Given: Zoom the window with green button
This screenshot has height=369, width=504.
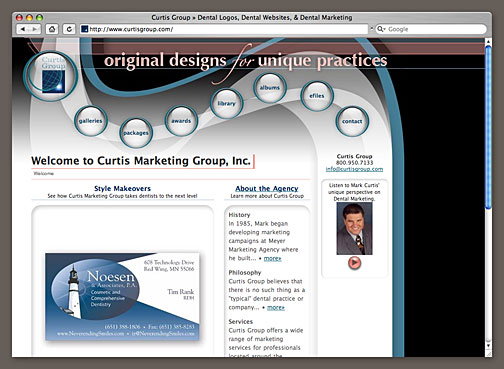Looking at the screenshot, I should click(x=39, y=17).
